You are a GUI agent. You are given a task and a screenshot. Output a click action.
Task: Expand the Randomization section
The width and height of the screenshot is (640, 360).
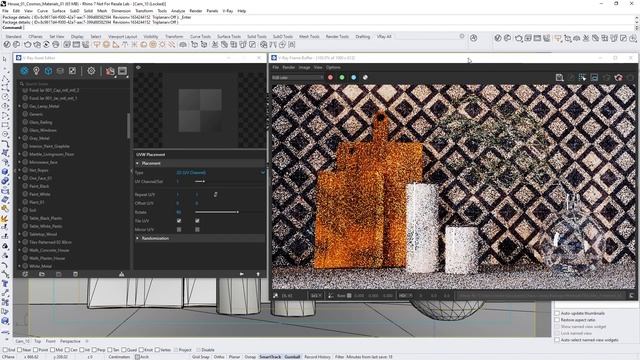[x=138, y=238]
